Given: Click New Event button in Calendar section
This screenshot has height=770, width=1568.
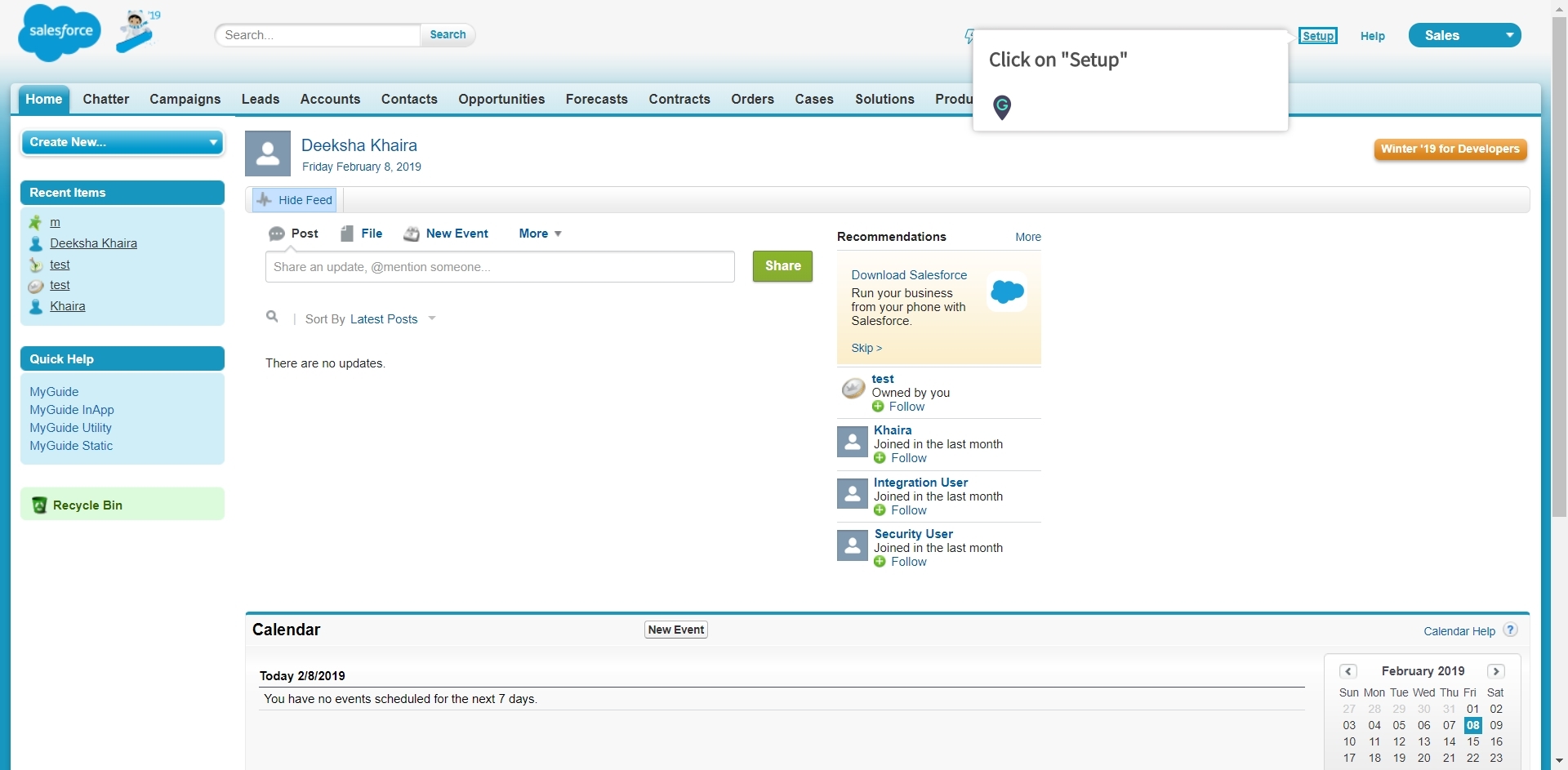Looking at the screenshot, I should point(676,630).
